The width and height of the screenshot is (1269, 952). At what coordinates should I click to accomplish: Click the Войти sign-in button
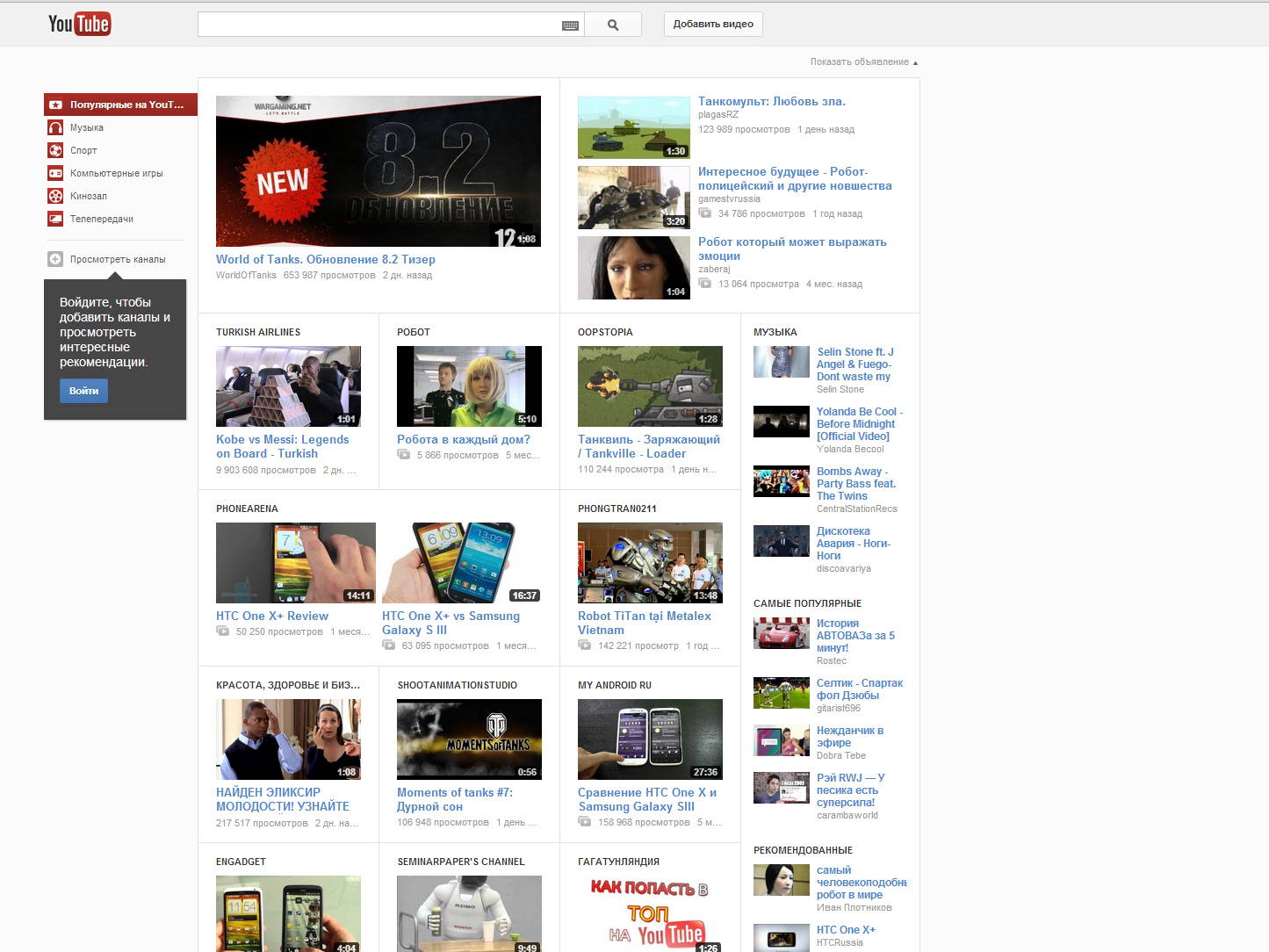(x=83, y=391)
